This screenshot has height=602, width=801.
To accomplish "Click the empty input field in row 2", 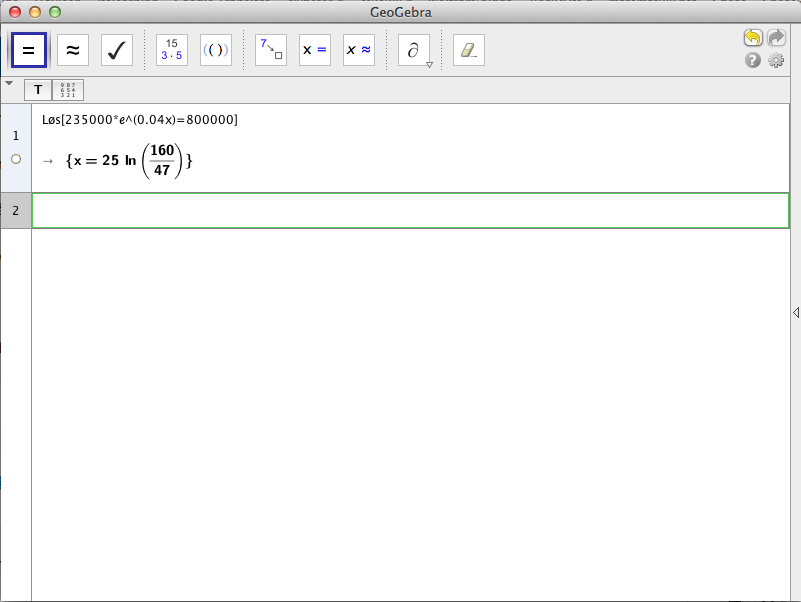I will (x=410, y=210).
